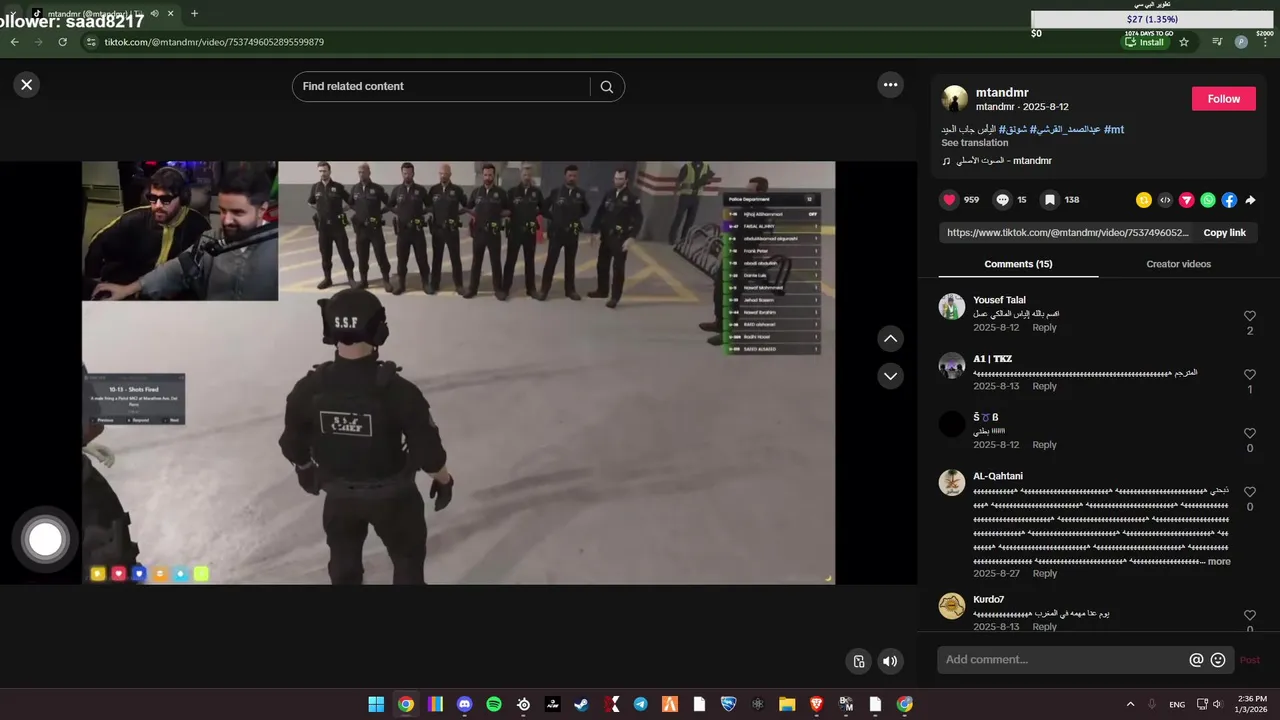Show hidden system tray icons

1130,704
